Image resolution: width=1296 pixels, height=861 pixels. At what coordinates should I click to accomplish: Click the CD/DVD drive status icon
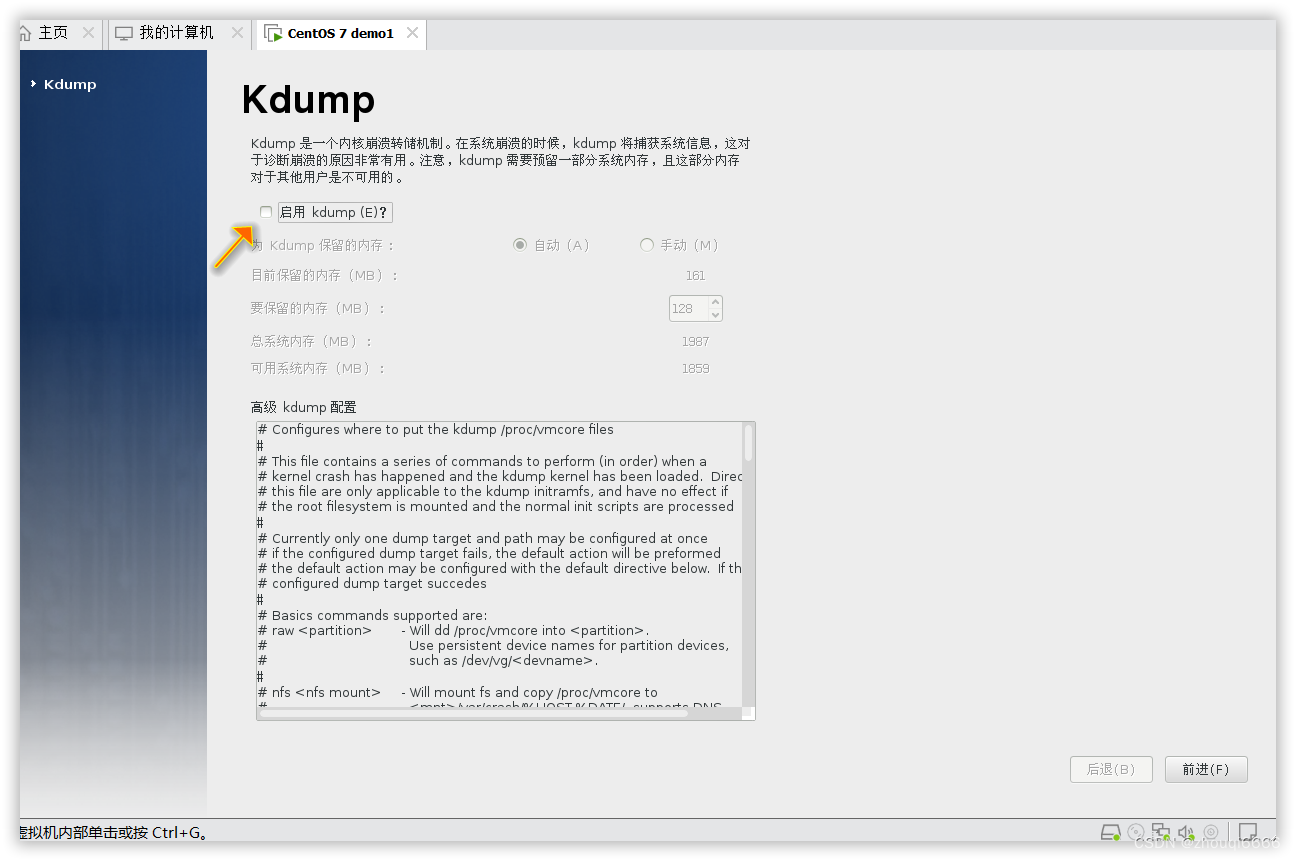1136,832
